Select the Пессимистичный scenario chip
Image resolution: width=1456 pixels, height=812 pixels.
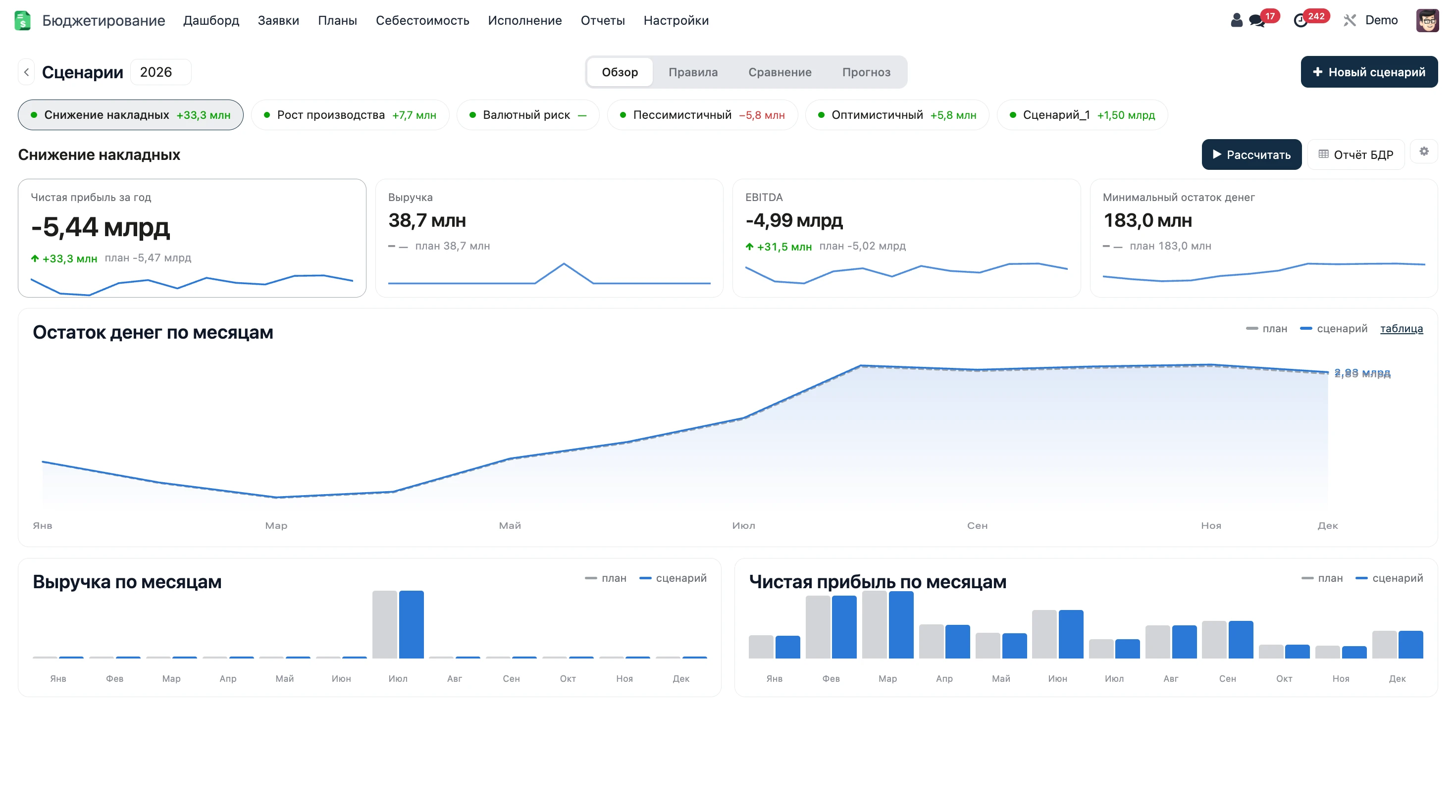click(702, 115)
